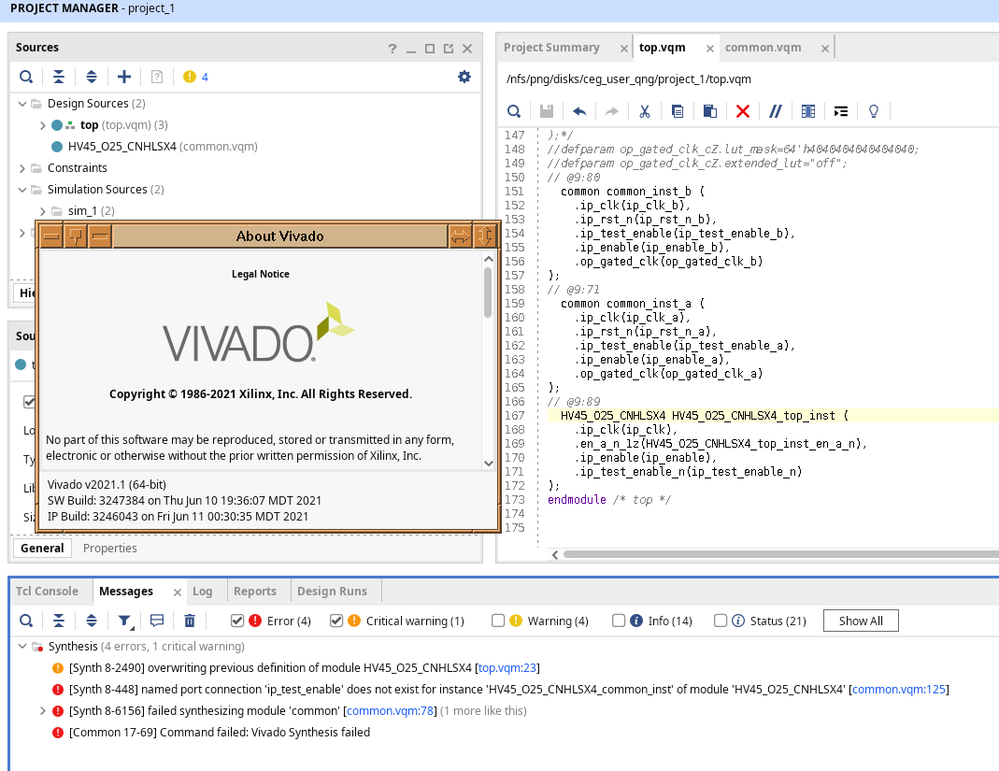Open Sources panel settings gear
This screenshot has height=771, width=999.
[x=464, y=76]
